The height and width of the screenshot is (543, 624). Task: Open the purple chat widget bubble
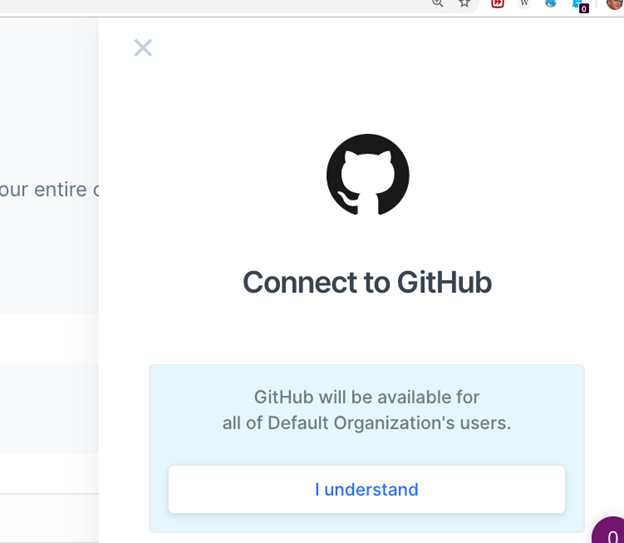click(x=610, y=531)
